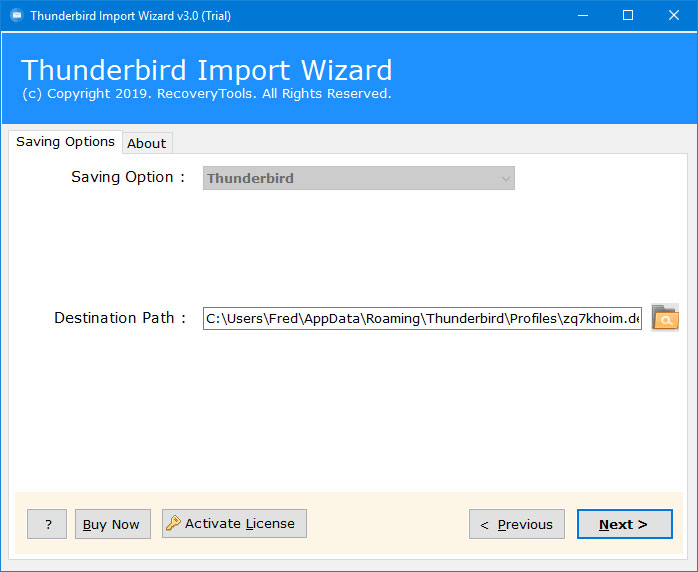
Task: Focus the Destination Path text field
Action: pyautogui.click(x=422, y=318)
